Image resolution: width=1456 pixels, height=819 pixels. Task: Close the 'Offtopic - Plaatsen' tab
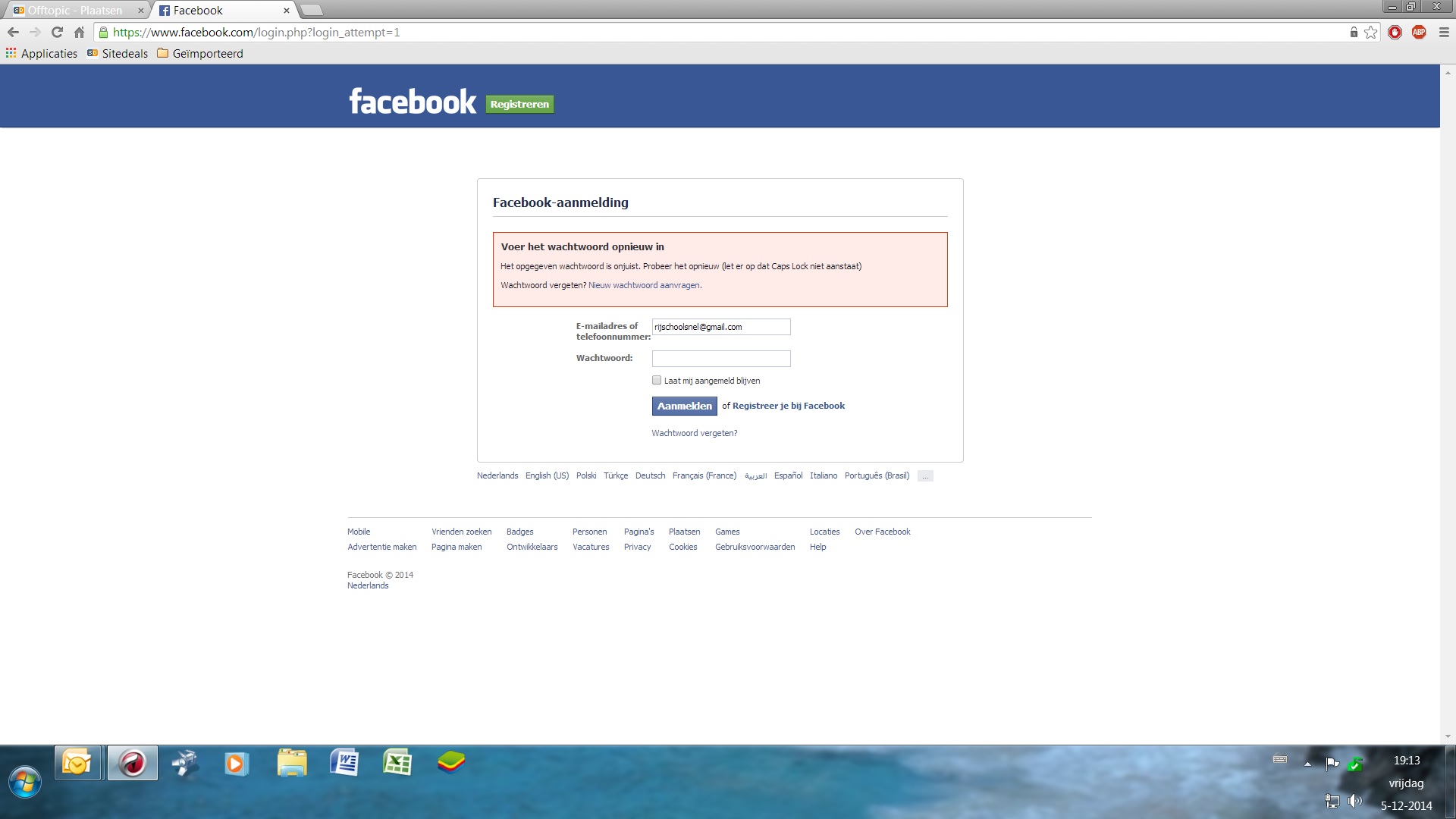click(x=140, y=11)
